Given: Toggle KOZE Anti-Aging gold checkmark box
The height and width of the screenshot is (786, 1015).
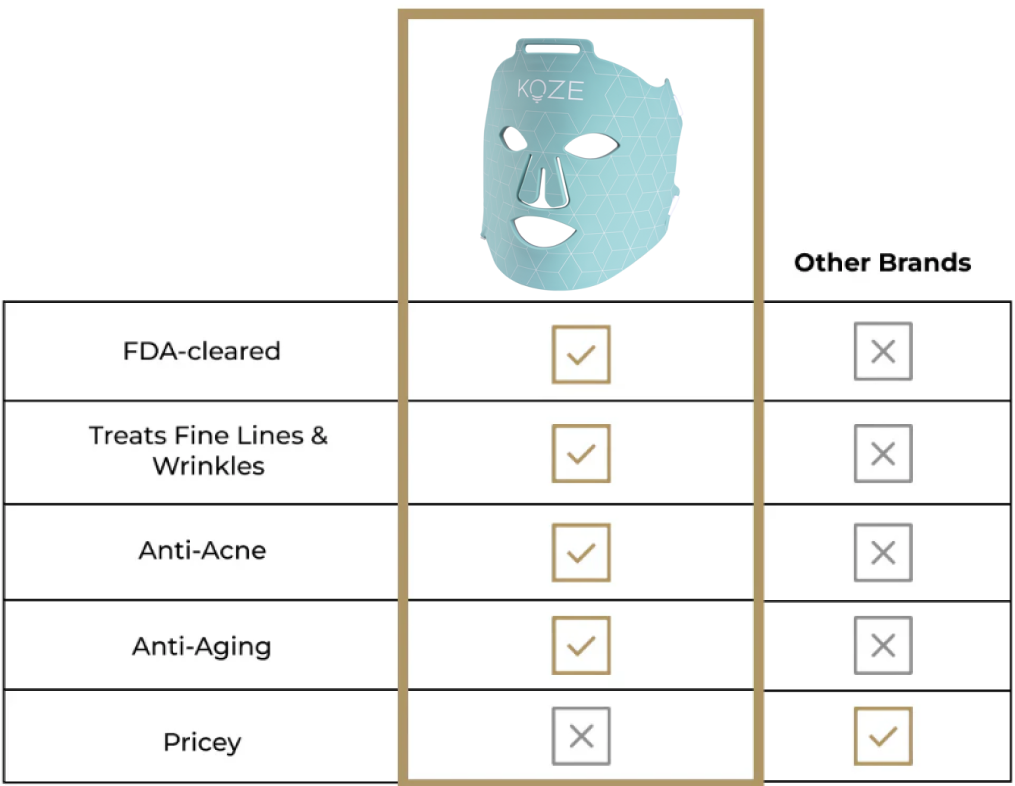Looking at the screenshot, I should coord(581,645).
